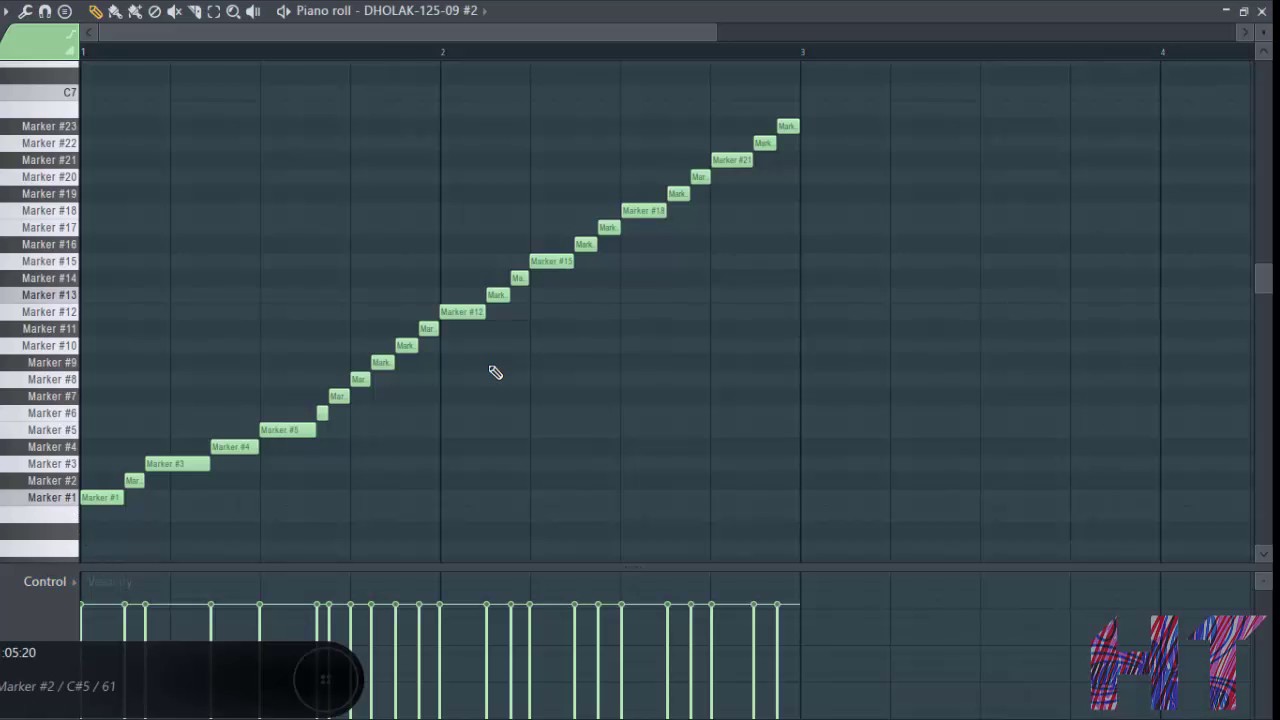
Task: Preview the Marker #7 key
Action: click(39, 396)
